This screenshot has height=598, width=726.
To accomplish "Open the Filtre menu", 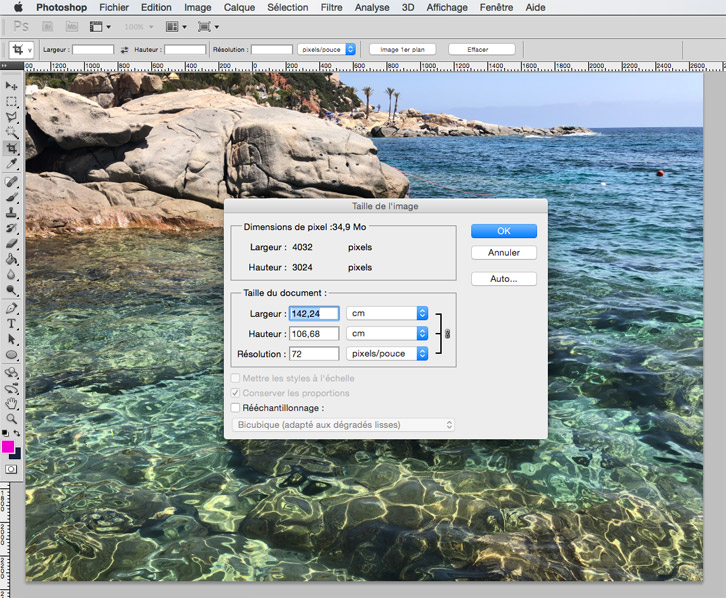I will 331,7.
